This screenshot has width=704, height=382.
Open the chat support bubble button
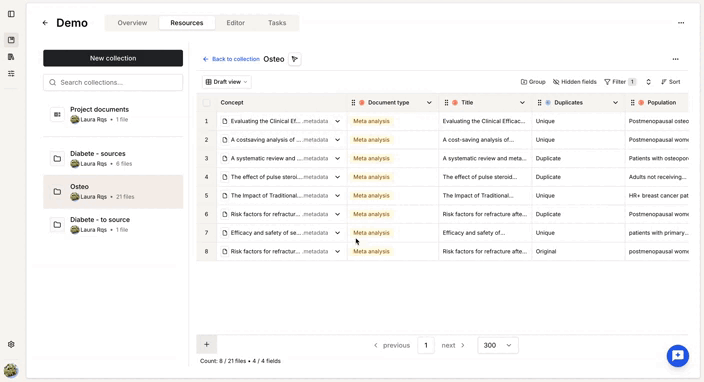coord(678,356)
